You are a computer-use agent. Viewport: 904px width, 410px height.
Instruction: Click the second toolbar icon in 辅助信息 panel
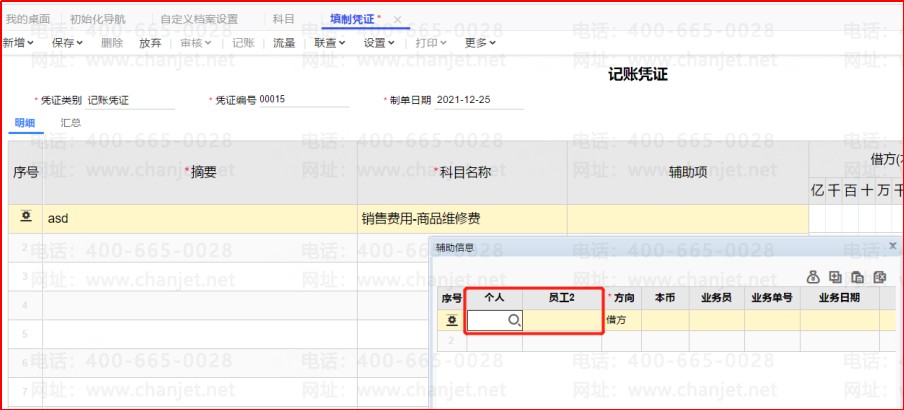(x=835, y=277)
